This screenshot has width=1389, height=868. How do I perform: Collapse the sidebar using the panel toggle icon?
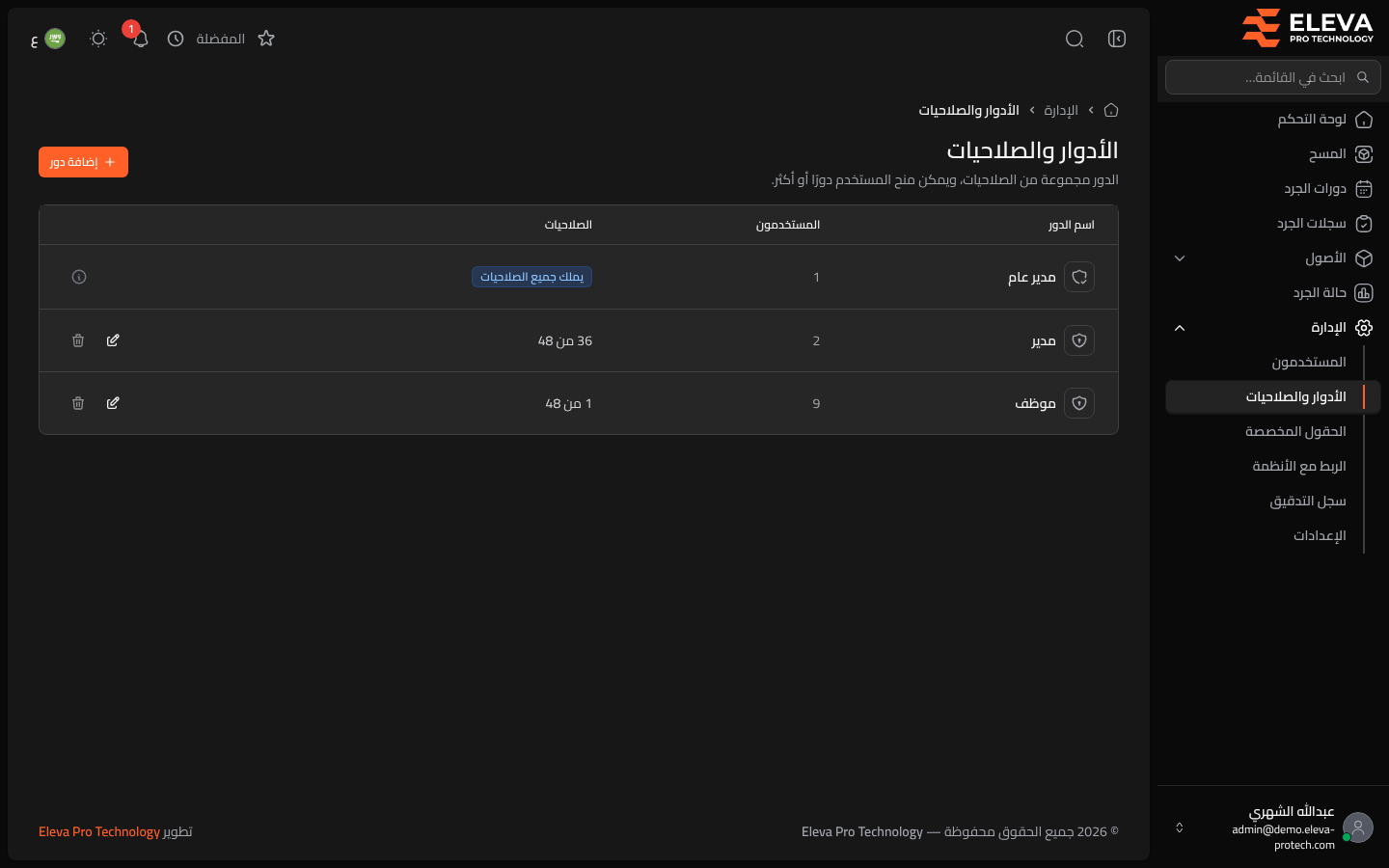1117,39
